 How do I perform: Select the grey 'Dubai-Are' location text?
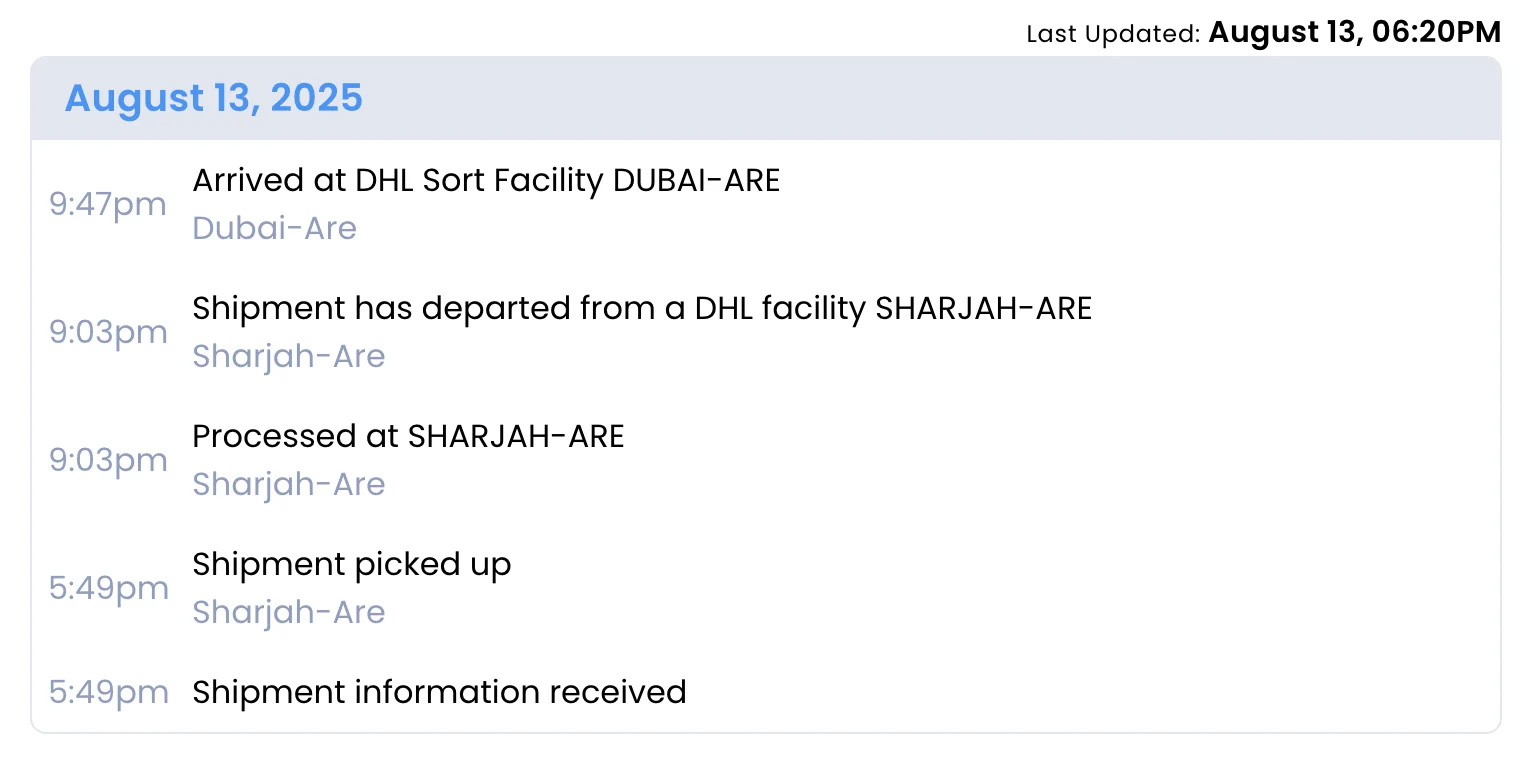[x=274, y=229]
